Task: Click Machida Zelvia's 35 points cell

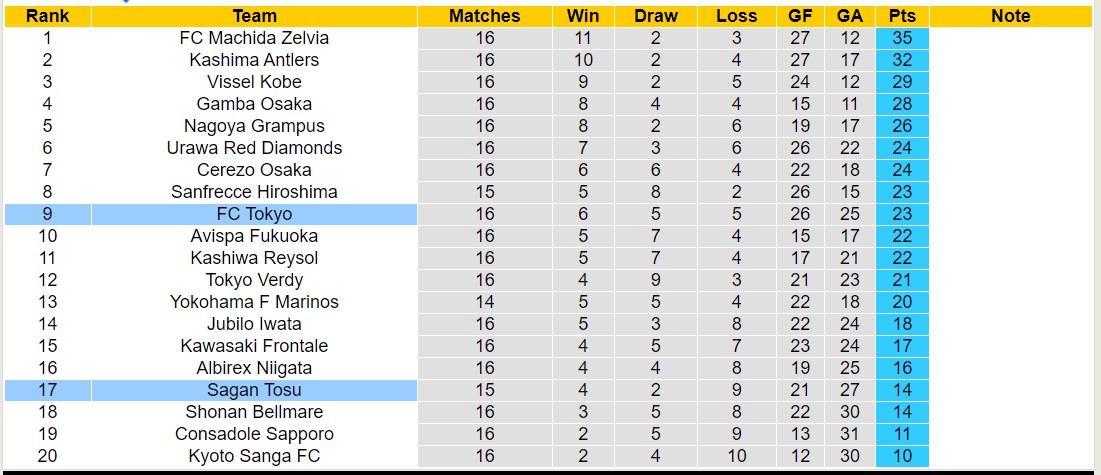Action: 902,38
